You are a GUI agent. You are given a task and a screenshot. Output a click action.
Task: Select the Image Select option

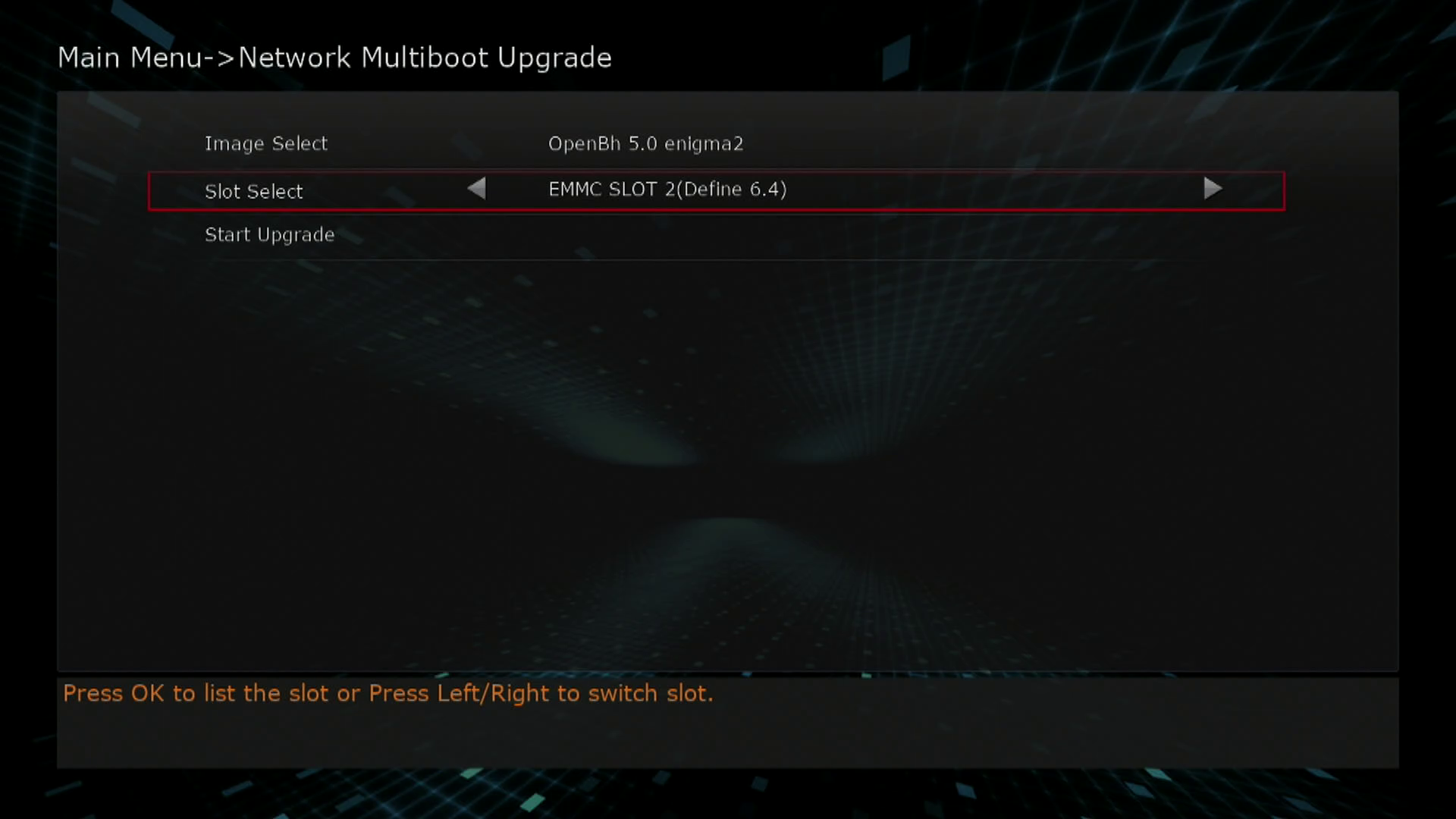(x=266, y=144)
